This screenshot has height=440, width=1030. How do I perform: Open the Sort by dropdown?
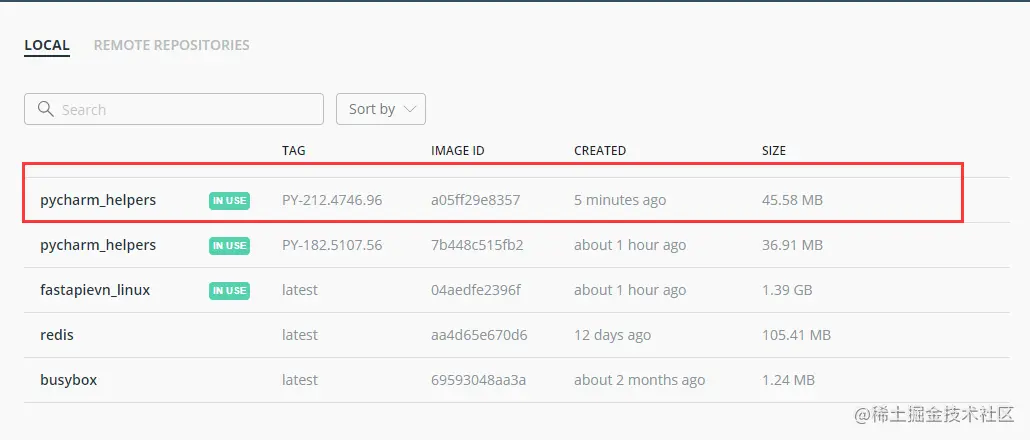381,109
